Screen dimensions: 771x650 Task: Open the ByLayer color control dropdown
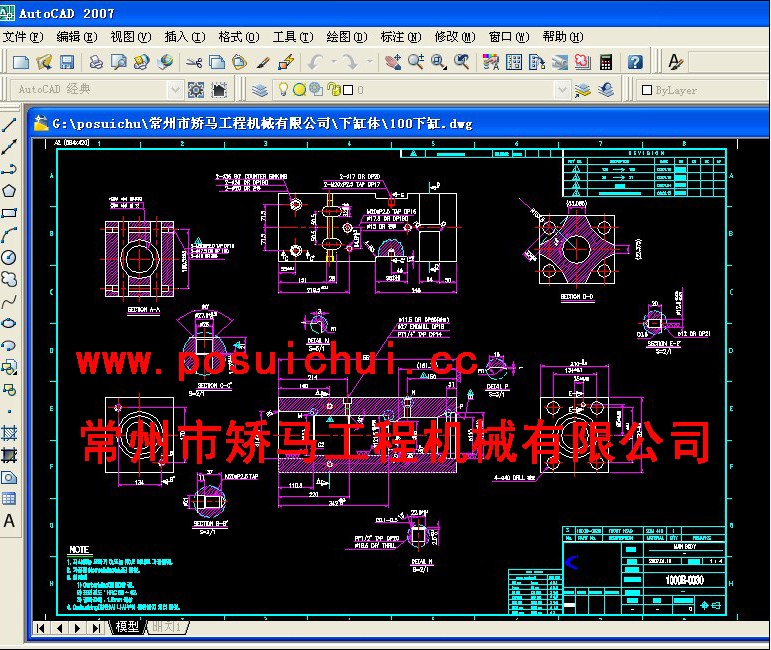pyautogui.click(x=704, y=90)
